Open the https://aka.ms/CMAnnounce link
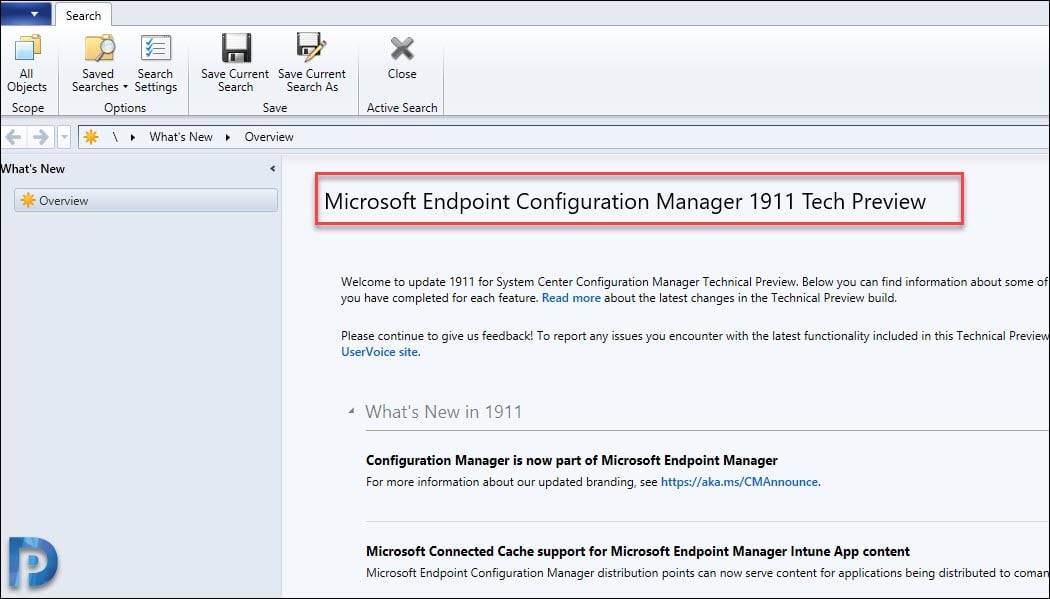This screenshot has width=1050, height=599. coord(739,482)
